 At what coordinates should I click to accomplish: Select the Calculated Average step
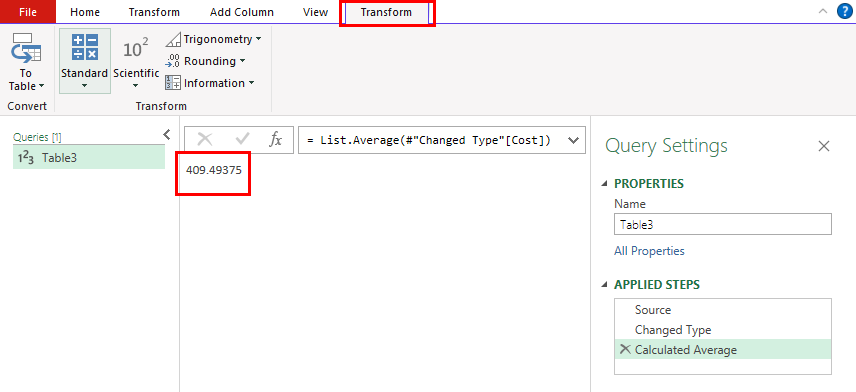tap(723, 350)
